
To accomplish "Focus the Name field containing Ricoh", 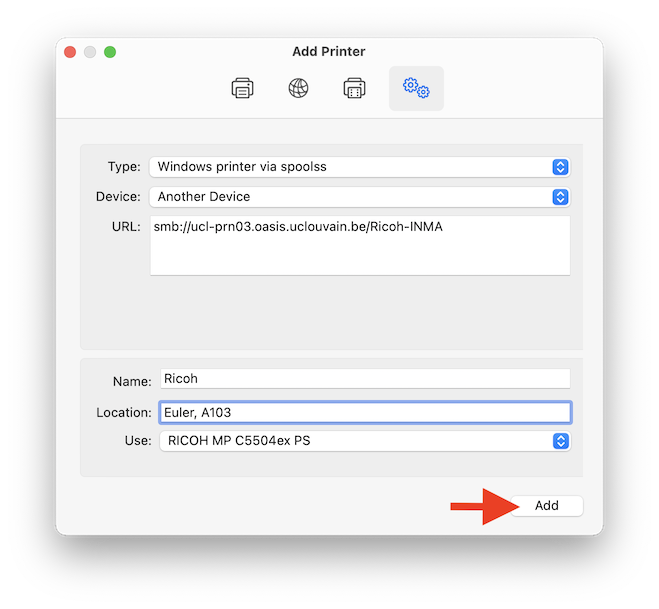I will pyautogui.click(x=365, y=379).
